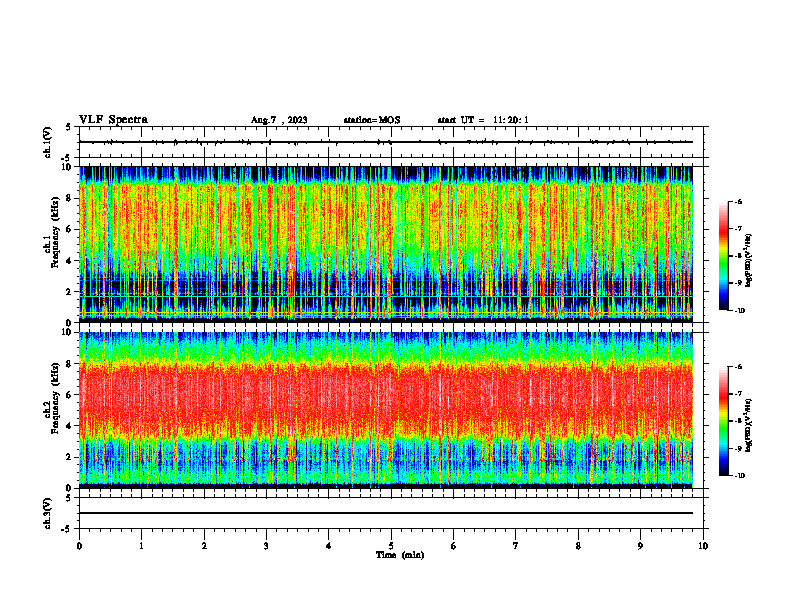Screen dimensions: 792x612
Task: Click the "5" tick on ch.3(V) axis
Action: 69,498
